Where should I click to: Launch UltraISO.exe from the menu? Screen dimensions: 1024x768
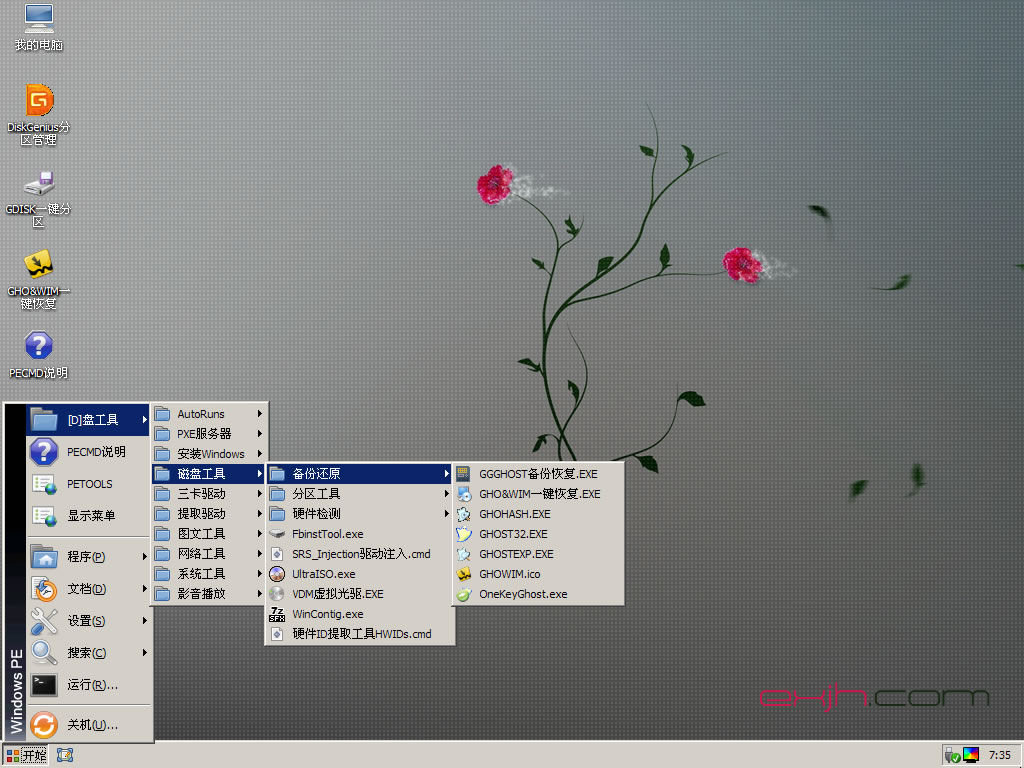[323, 574]
